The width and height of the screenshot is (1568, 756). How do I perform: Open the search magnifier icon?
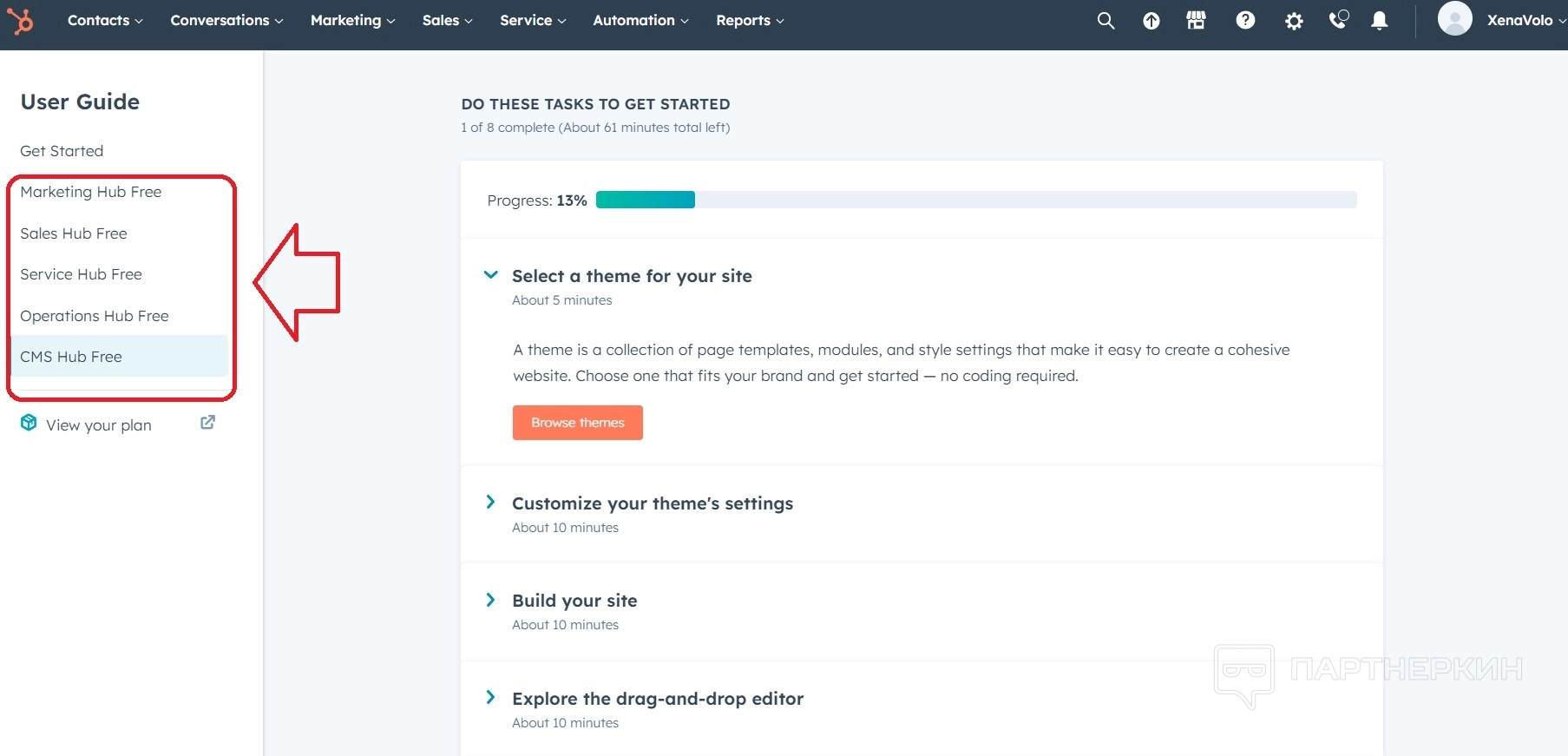pos(1105,21)
